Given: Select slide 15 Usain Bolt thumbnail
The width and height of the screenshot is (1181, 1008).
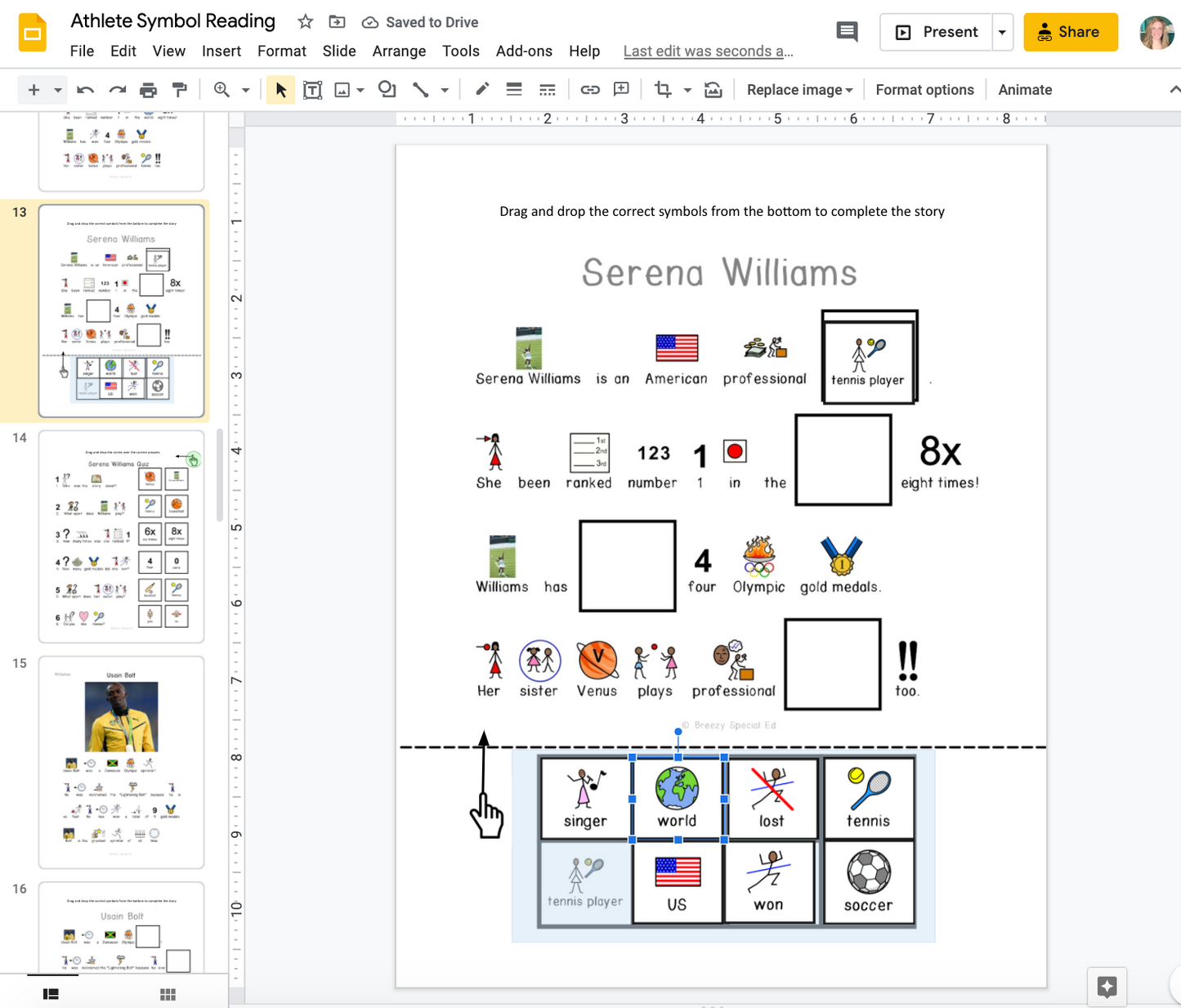Looking at the screenshot, I should coord(121,762).
